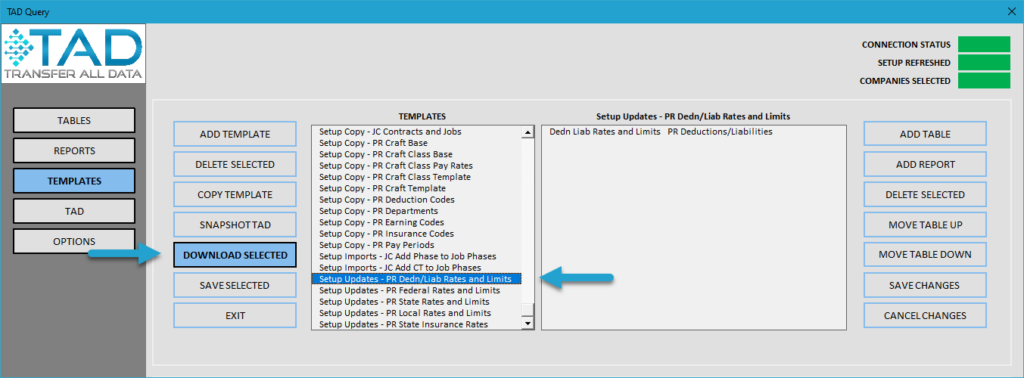Click templates list scrollbar up arrow
Screen dimensions: 1024x378
528,133
